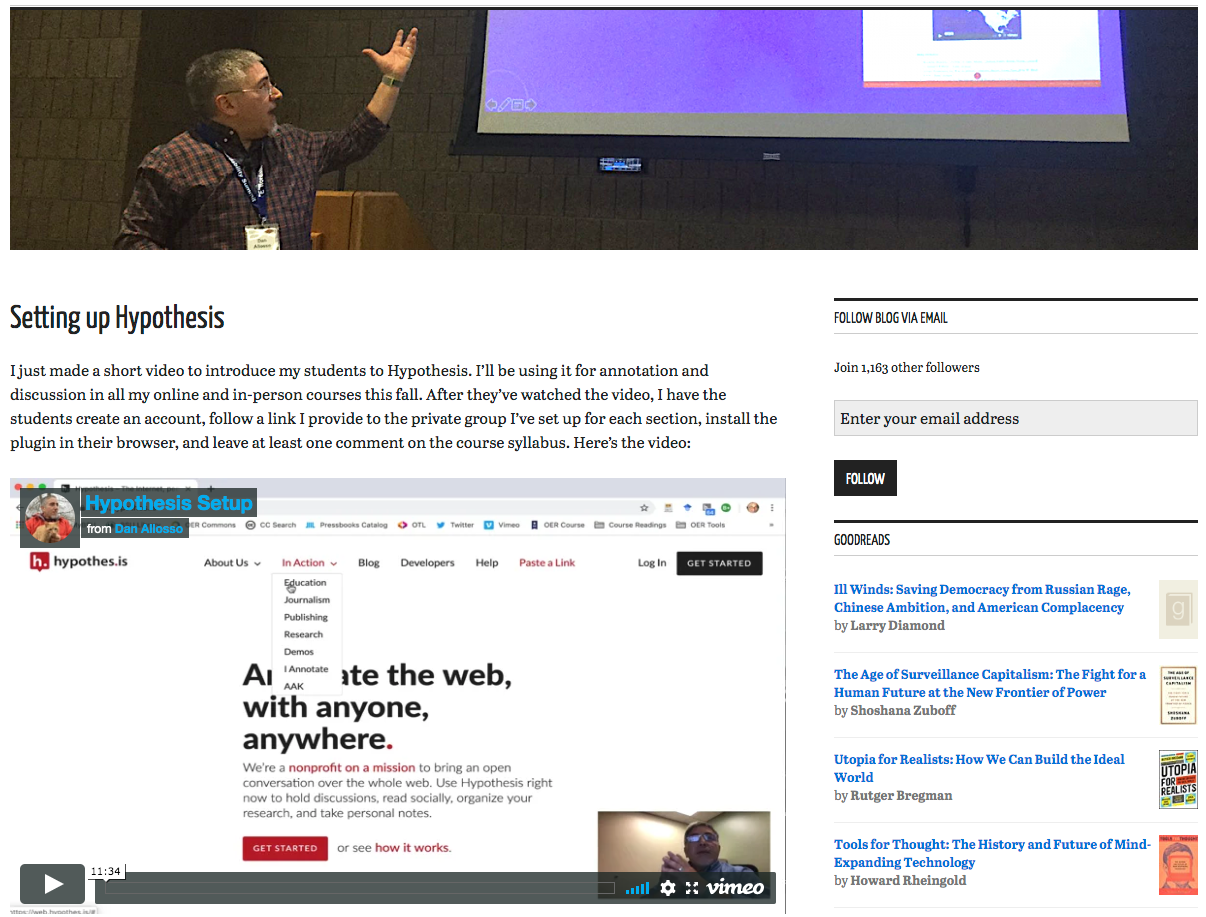Choose Education from the In Action menu

[305, 583]
